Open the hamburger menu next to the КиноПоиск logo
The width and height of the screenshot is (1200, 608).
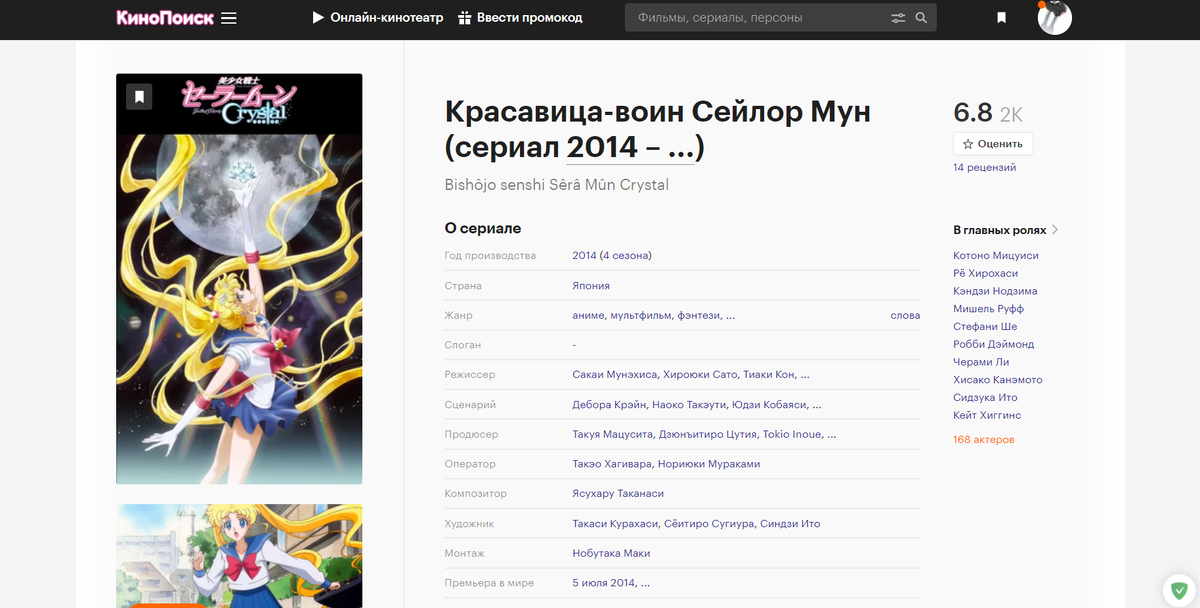point(229,18)
